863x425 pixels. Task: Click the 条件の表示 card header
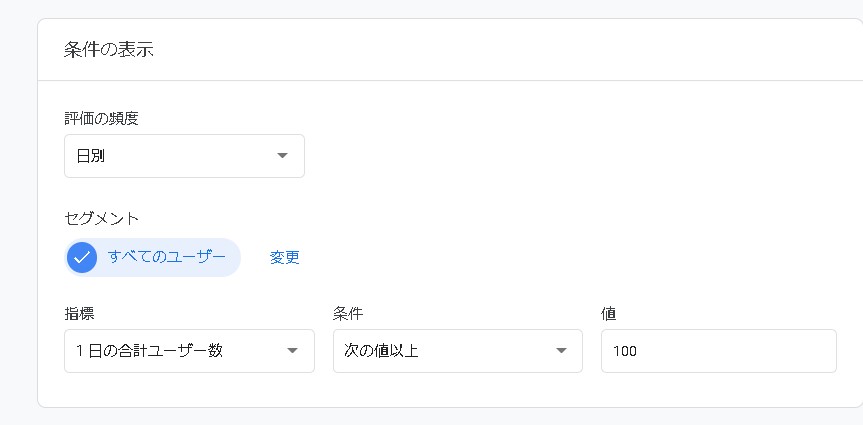point(109,49)
